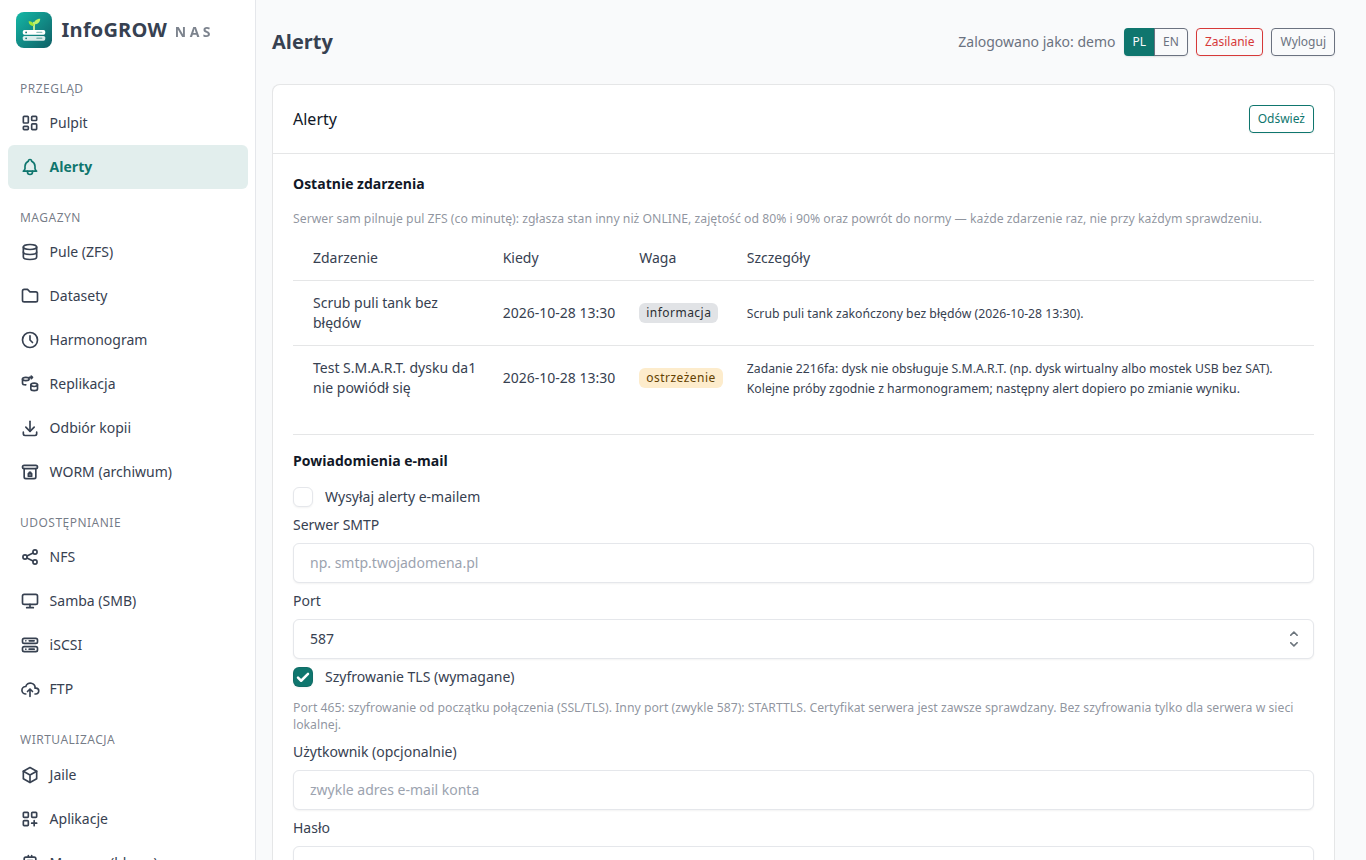
Task: Click the Odśwież button
Action: point(1281,119)
